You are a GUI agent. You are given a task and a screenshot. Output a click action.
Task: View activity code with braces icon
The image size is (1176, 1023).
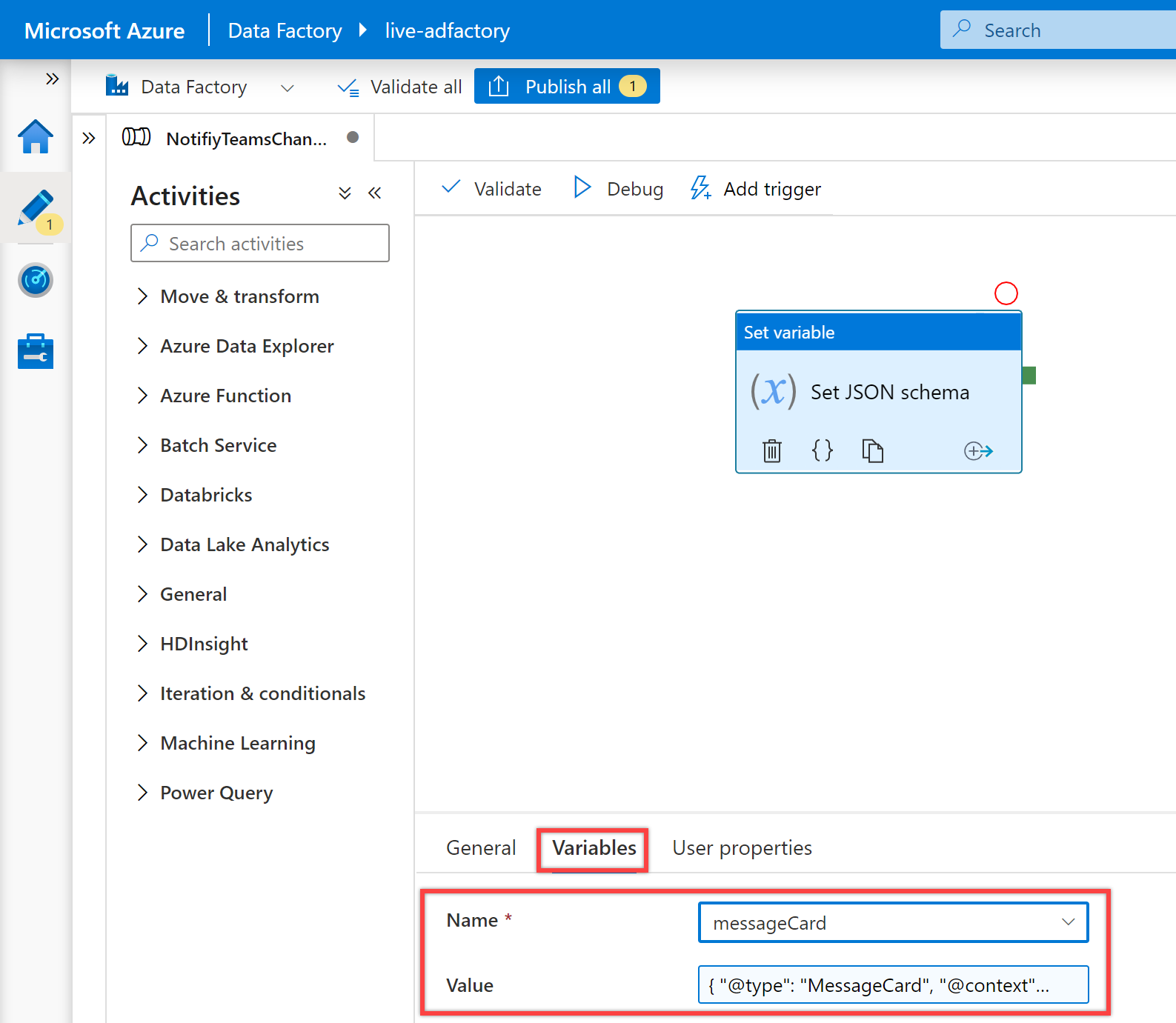click(x=823, y=450)
